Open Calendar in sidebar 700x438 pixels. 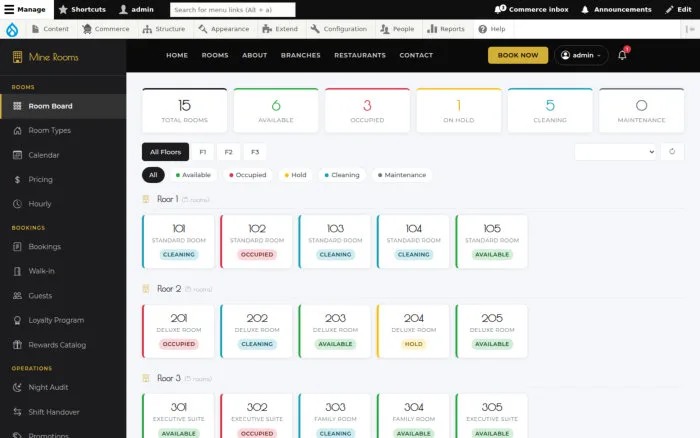[63, 155]
